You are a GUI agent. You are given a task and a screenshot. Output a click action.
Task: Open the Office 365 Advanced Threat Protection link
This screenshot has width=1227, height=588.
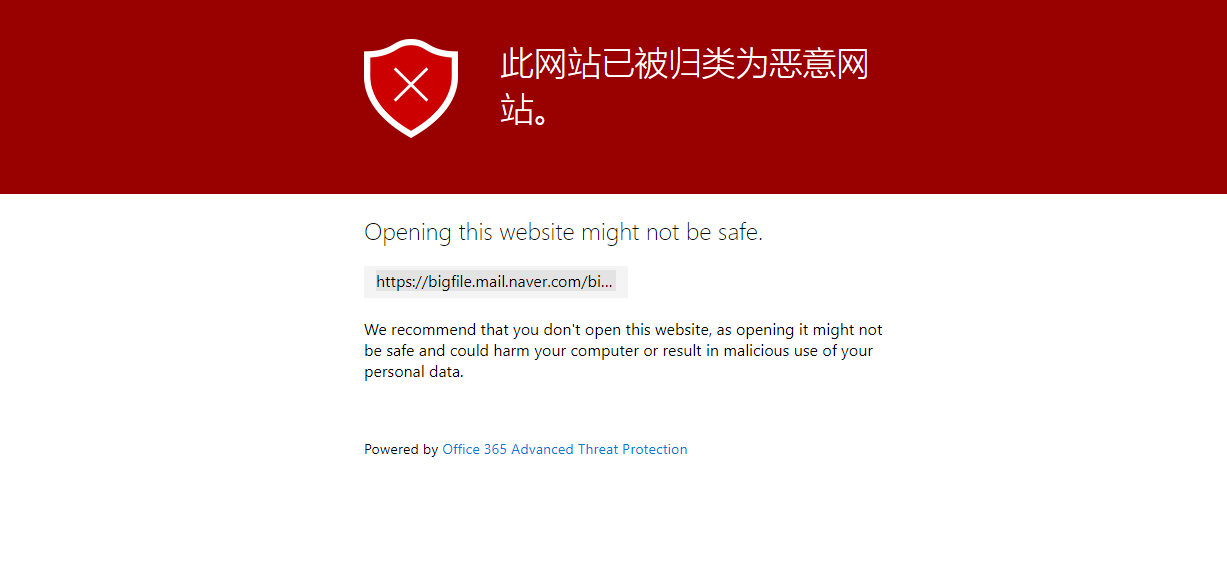(565, 449)
